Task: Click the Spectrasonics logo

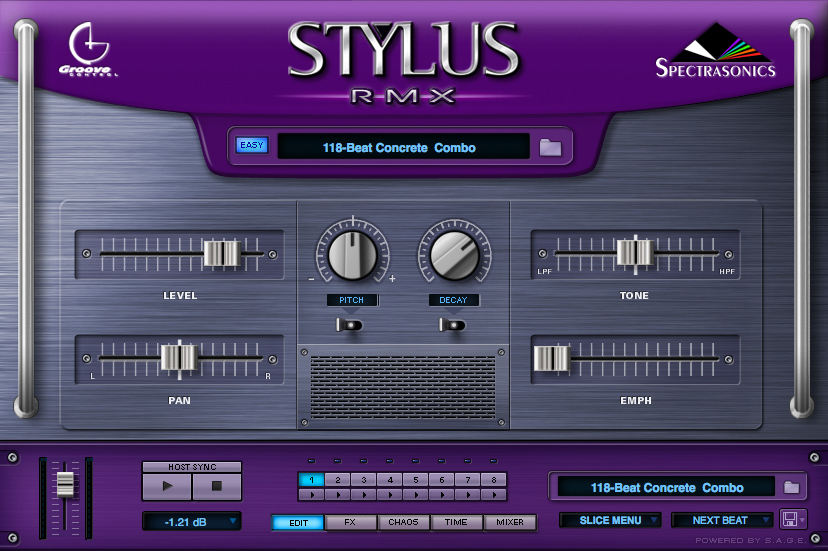Action: point(716,51)
